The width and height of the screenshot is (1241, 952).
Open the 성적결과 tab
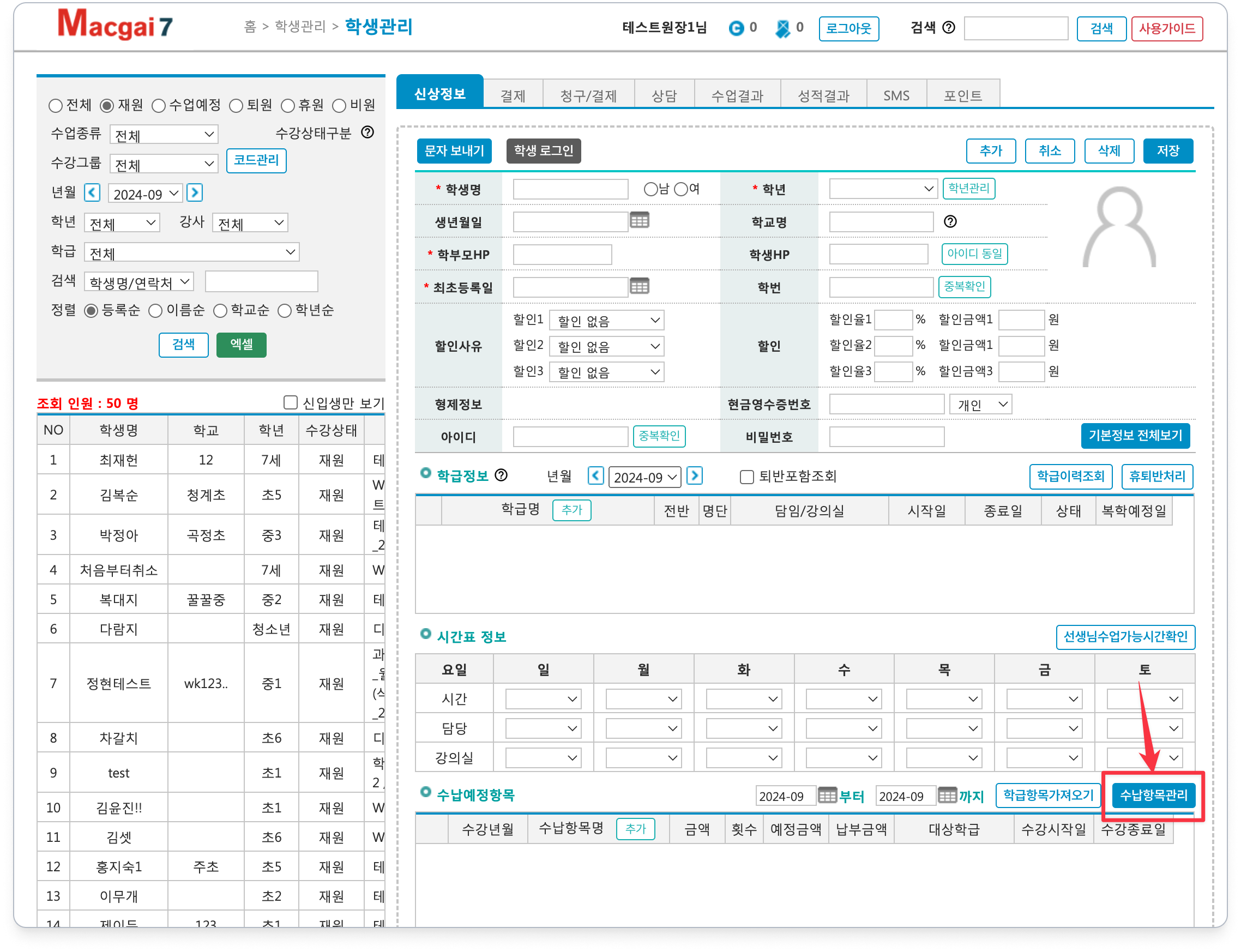(x=823, y=95)
